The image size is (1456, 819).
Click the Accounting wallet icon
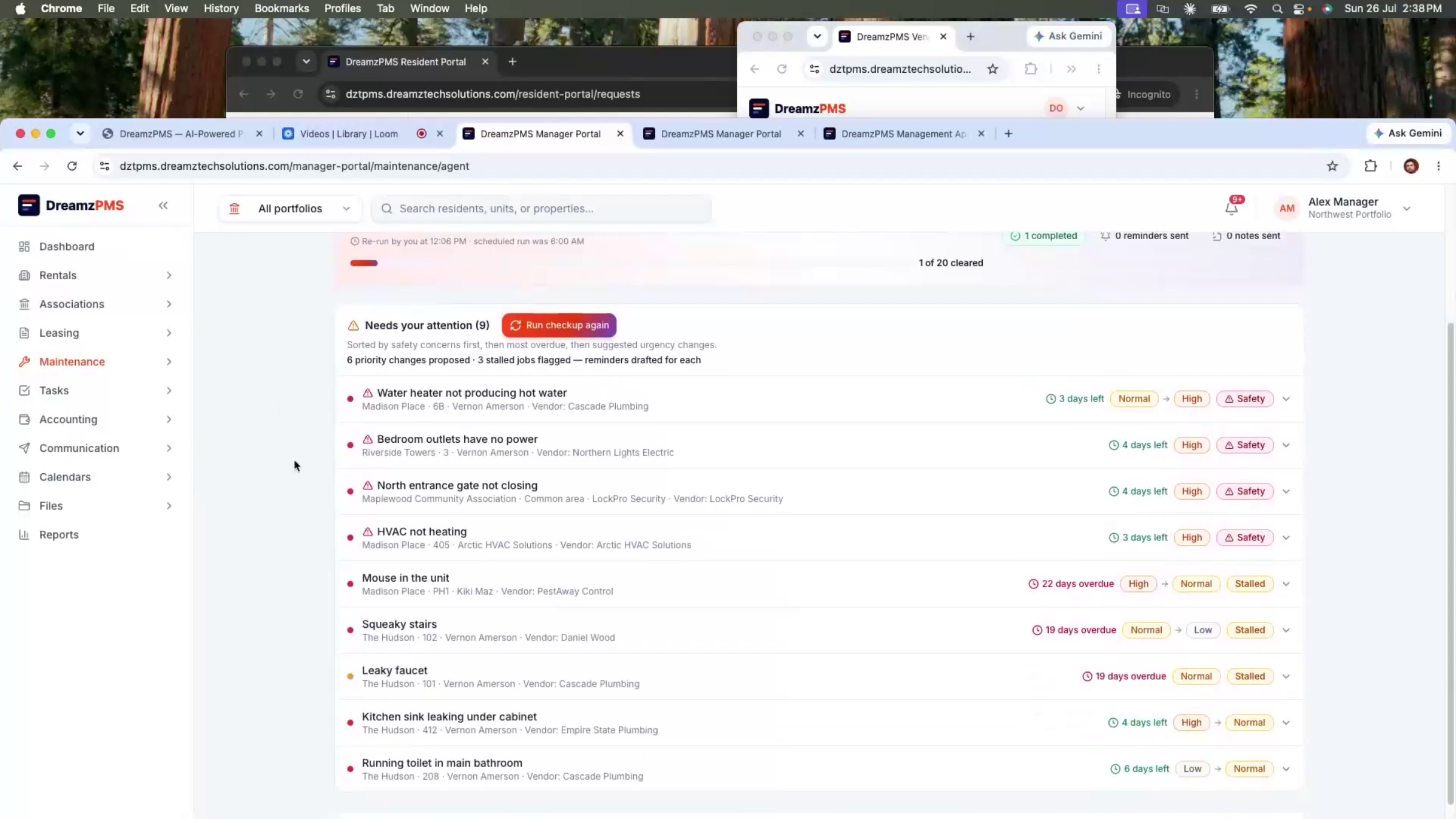pyautogui.click(x=24, y=419)
